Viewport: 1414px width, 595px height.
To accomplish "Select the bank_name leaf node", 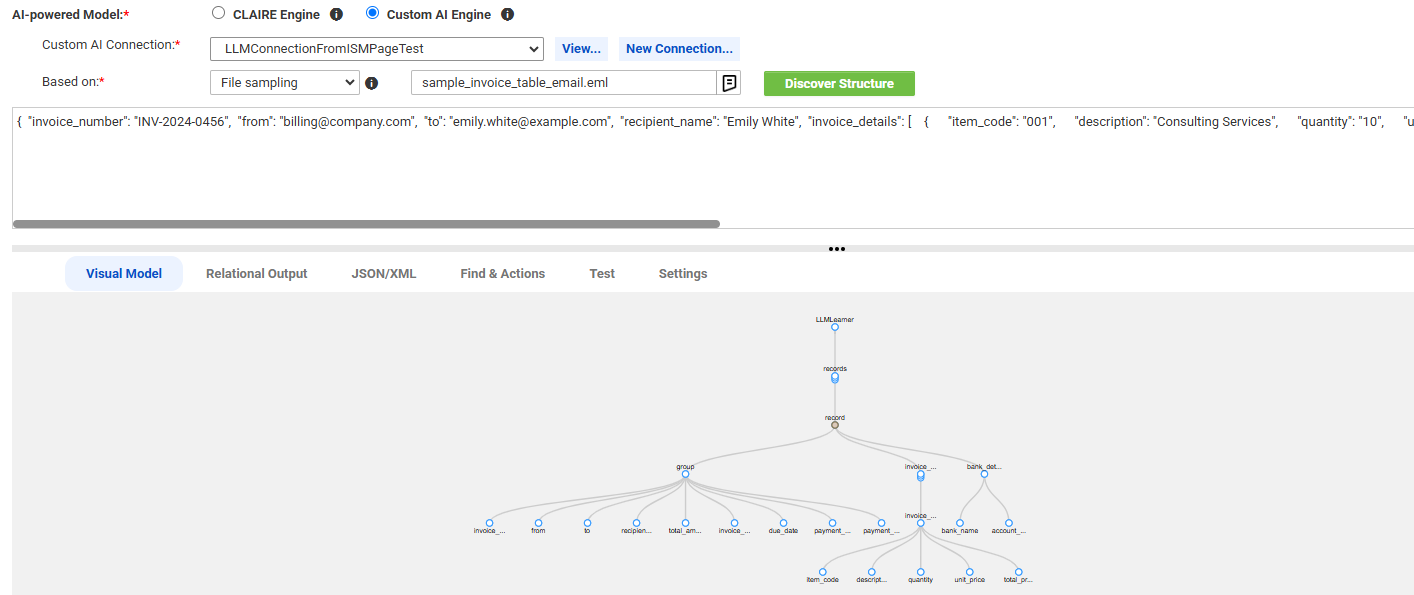I will pyautogui.click(x=960, y=522).
